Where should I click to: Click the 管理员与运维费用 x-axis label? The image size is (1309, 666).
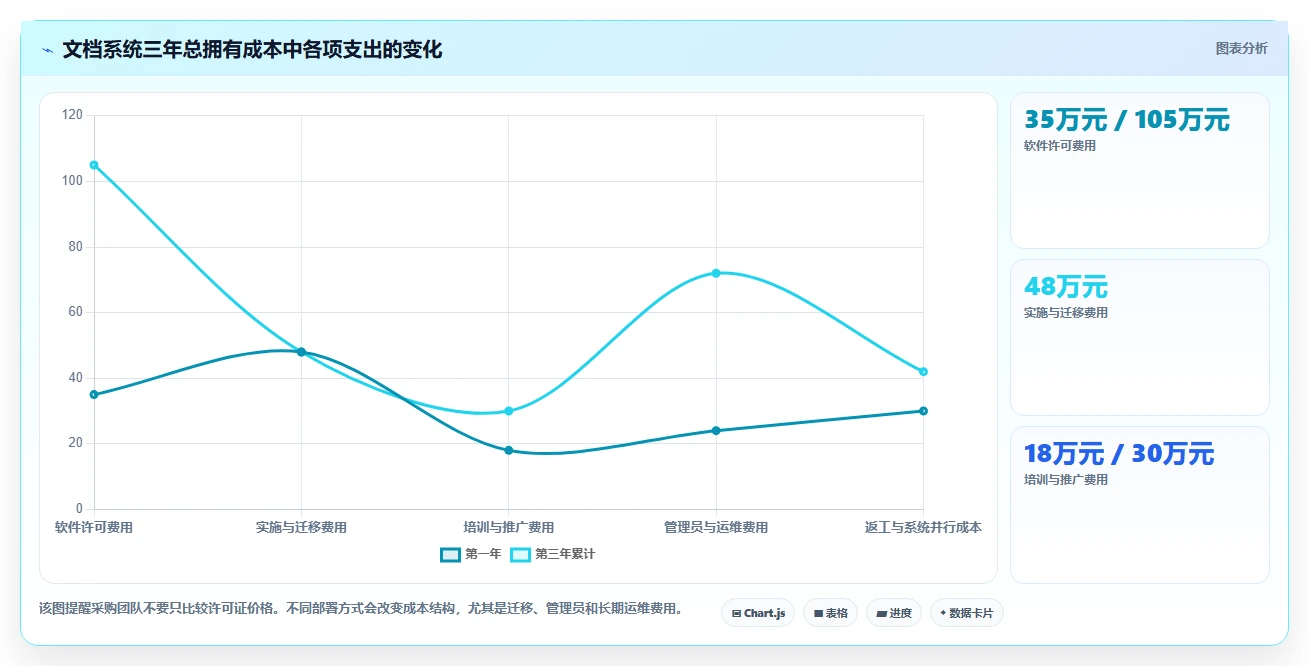(716, 527)
